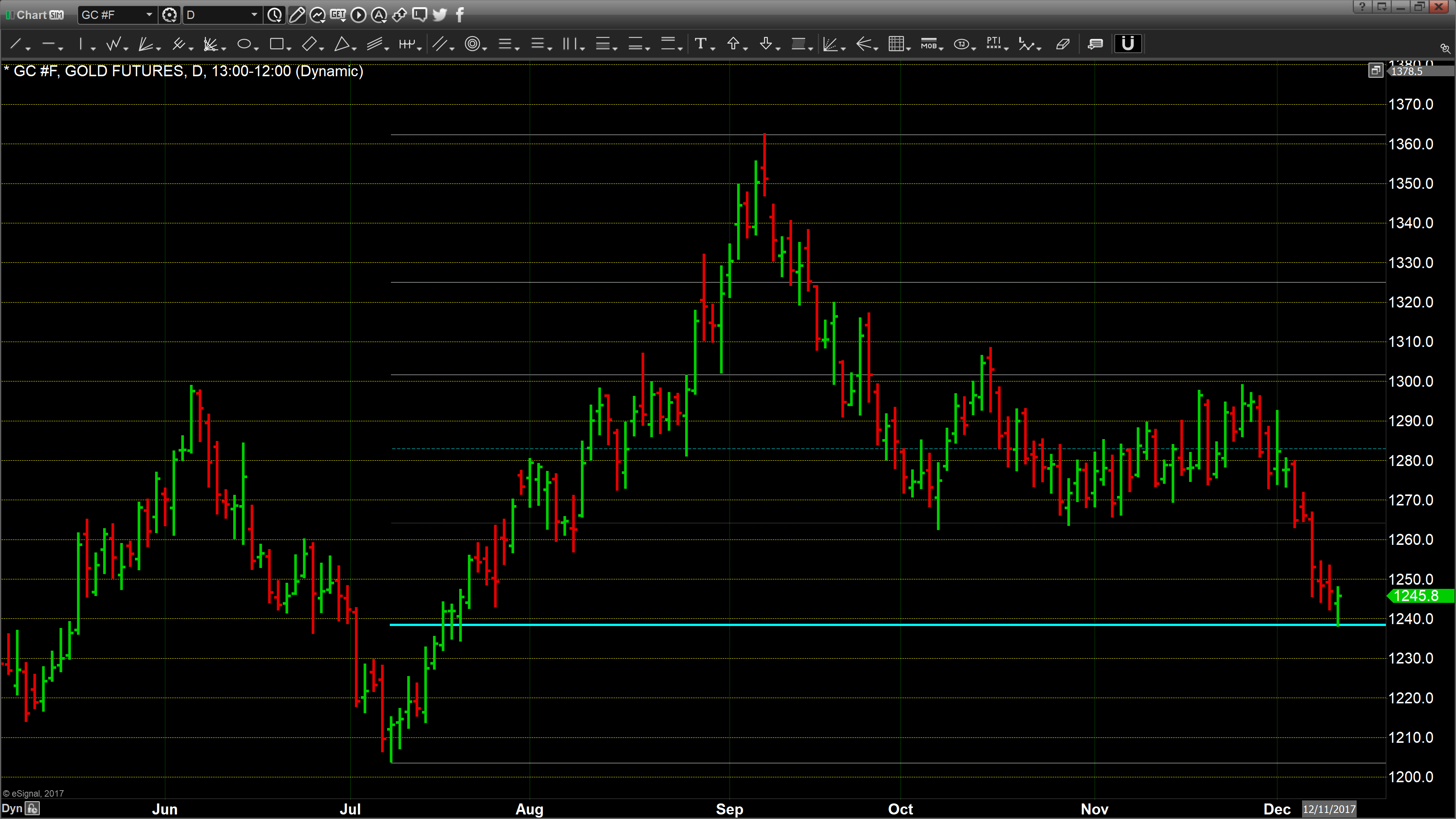Toggle the Dyn lock icon
This screenshot has height=819, width=1456.
coord(33,808)
